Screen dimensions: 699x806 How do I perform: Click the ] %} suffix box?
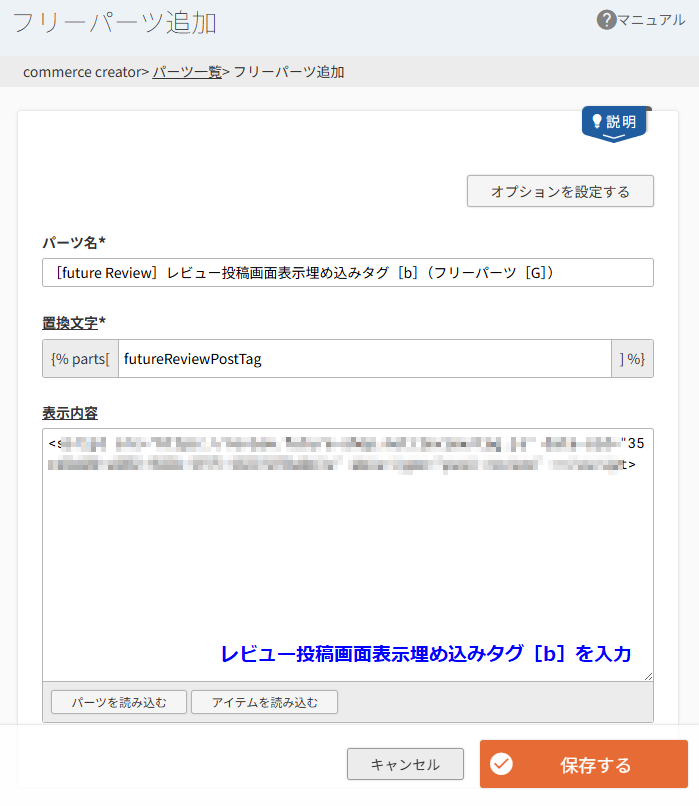pos(632,359)
